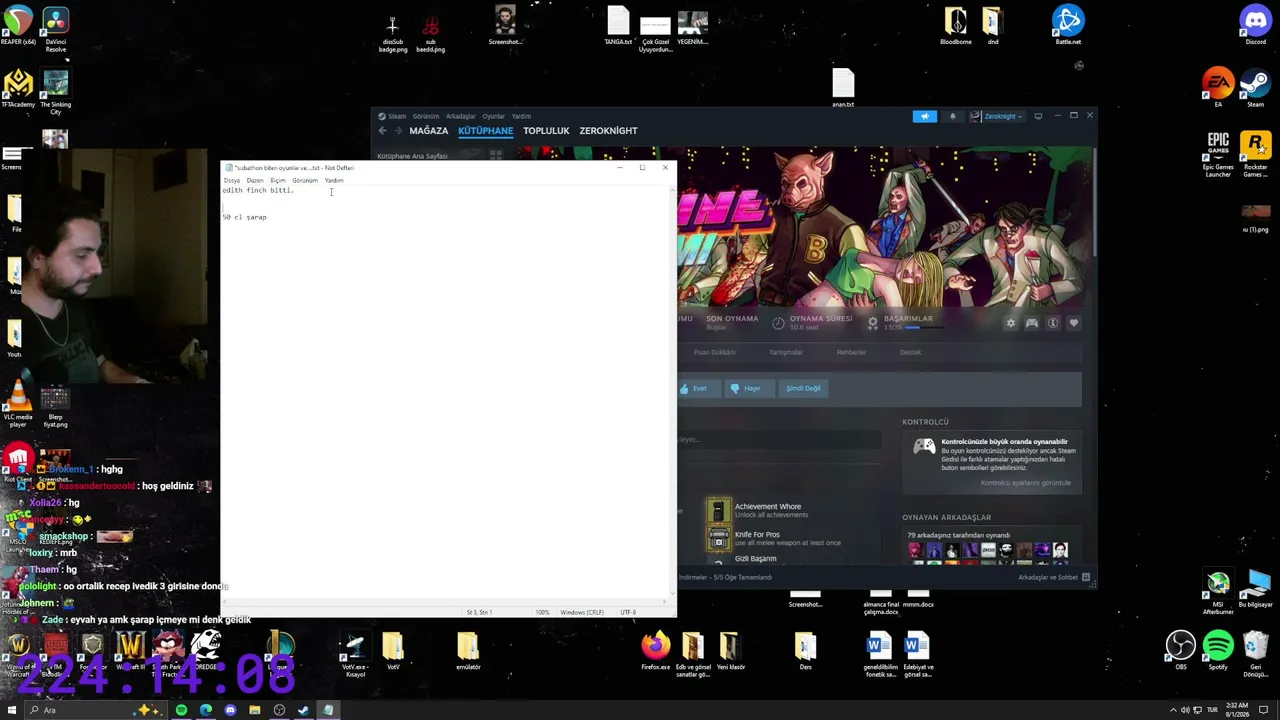Screen dimensions: 1280x720
Task: Open Kontrolcü ayarlarını görüntüle link
Action: pos(1025,483)
